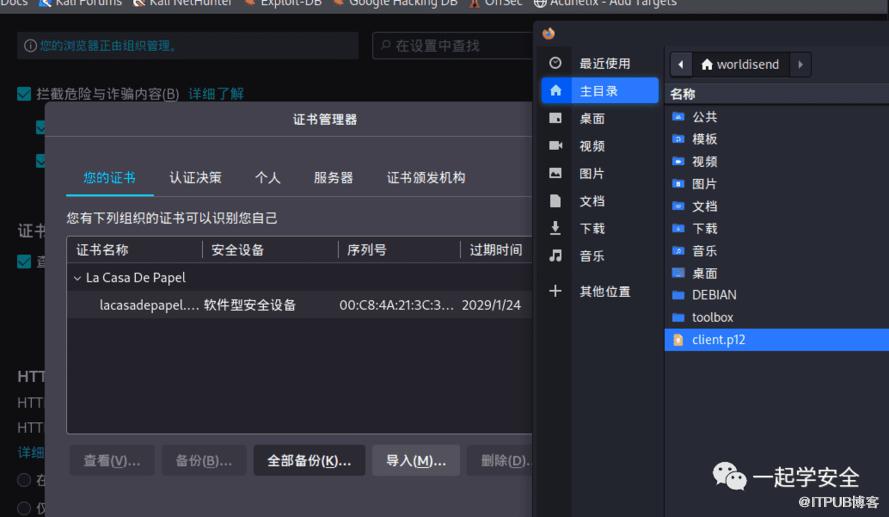
Task: Open 音乐 music location in sidebar
Action: 591,256
